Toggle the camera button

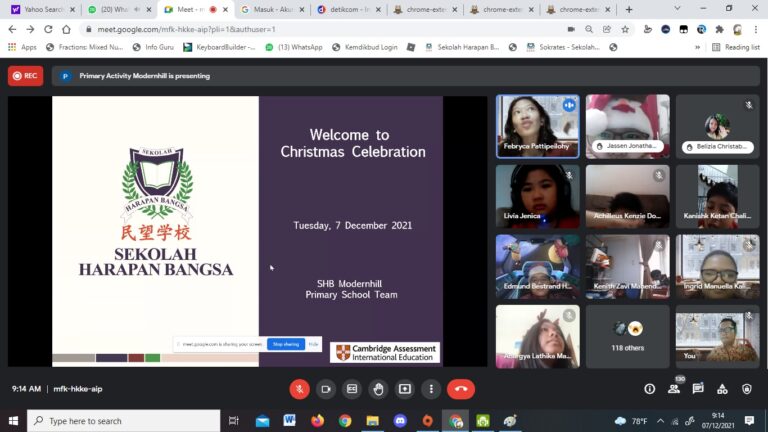click(325, 389)
